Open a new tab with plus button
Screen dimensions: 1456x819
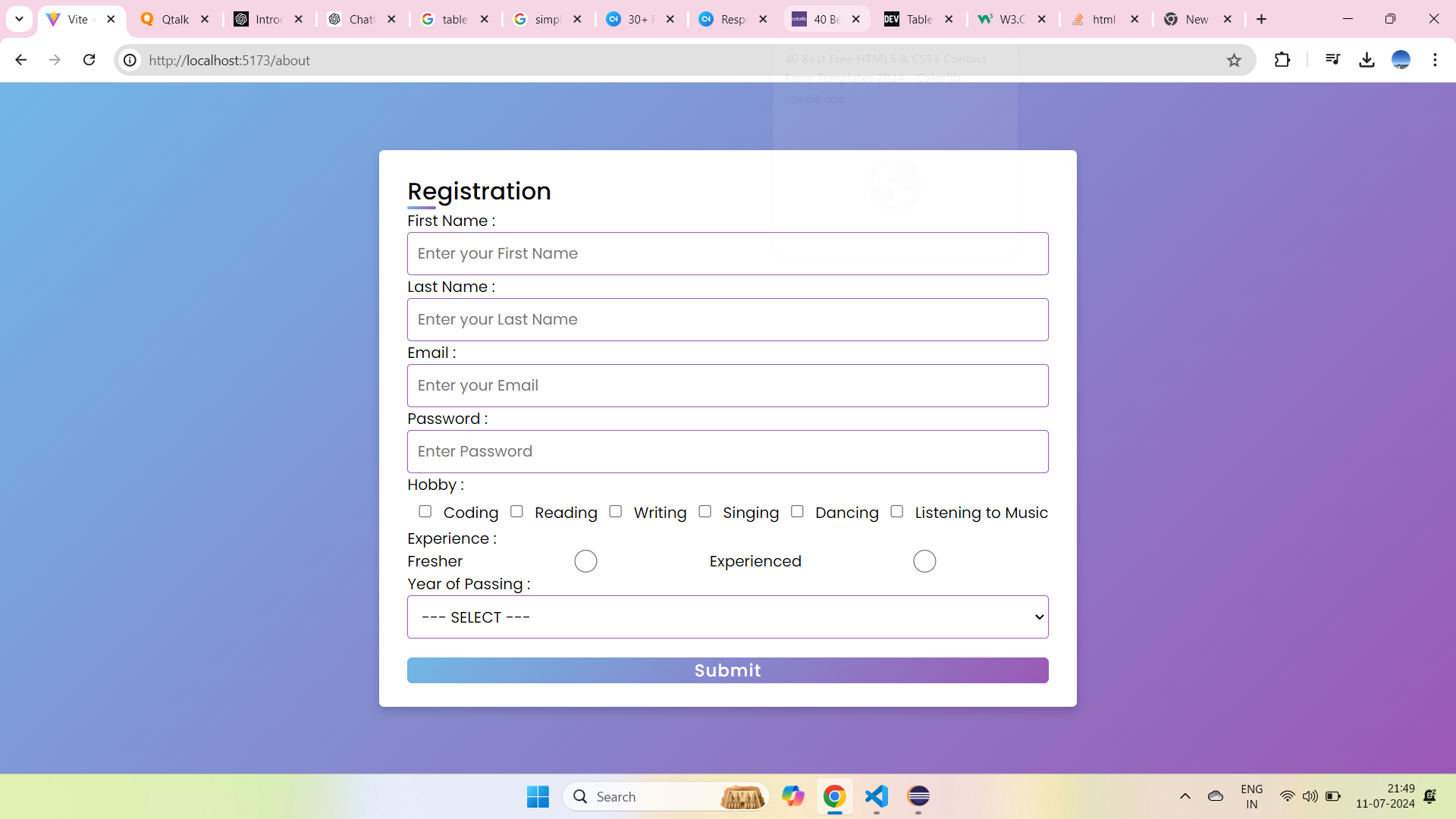point(1261,19)
